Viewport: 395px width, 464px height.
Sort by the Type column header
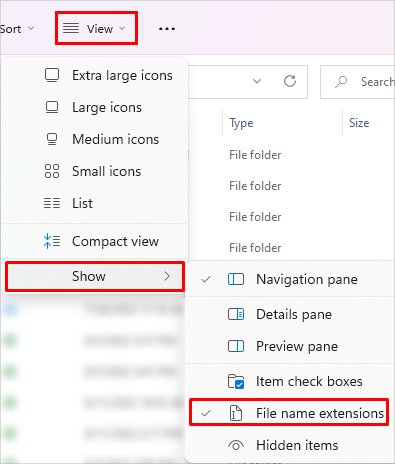pyautogui.click(x=241, y=123)
